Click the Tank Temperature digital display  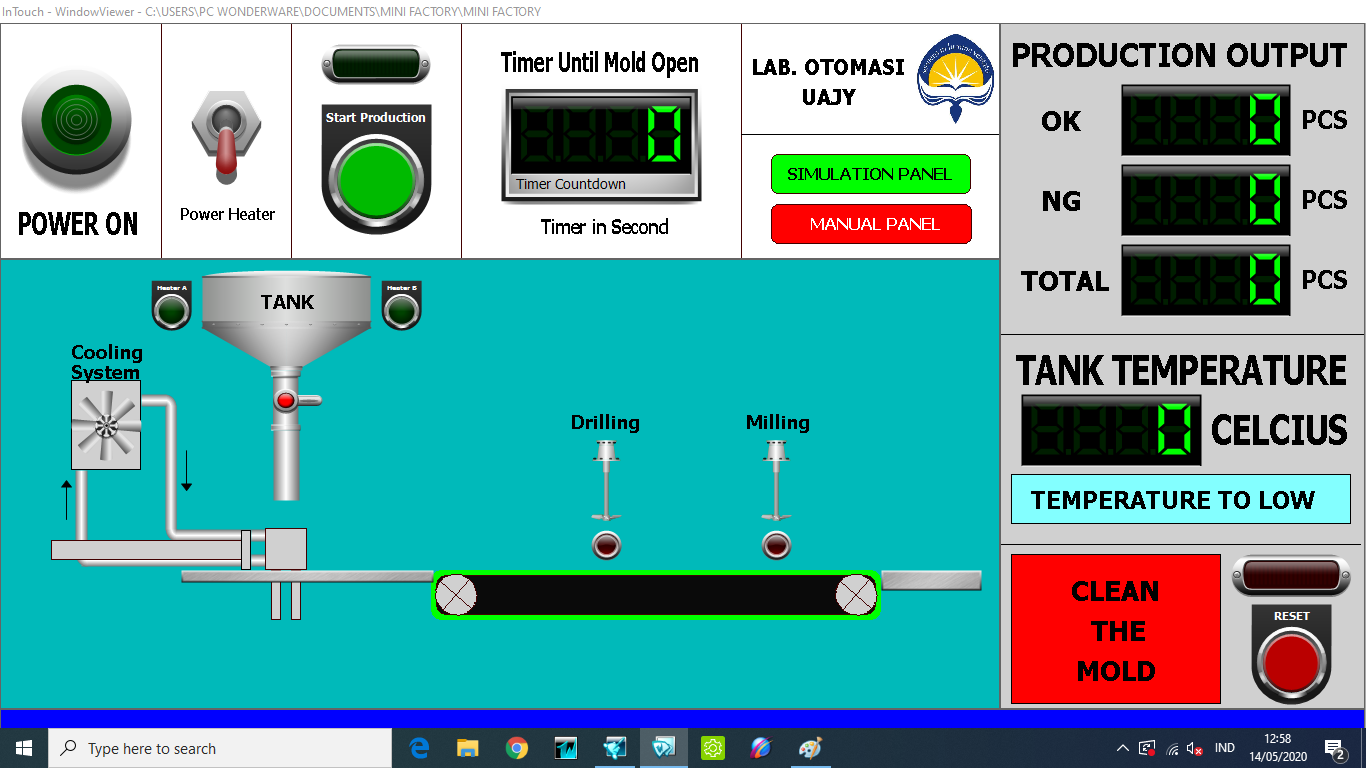click(x=1110, y=430)
